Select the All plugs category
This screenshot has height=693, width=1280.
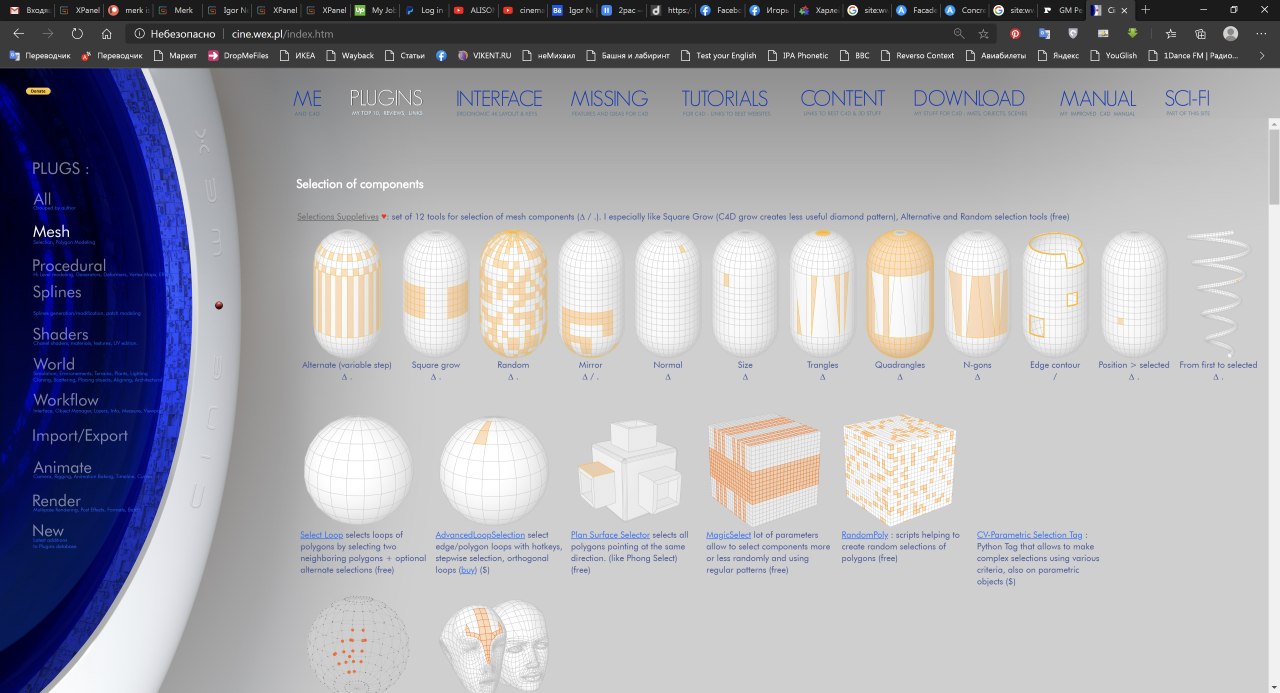click(42, 199)
